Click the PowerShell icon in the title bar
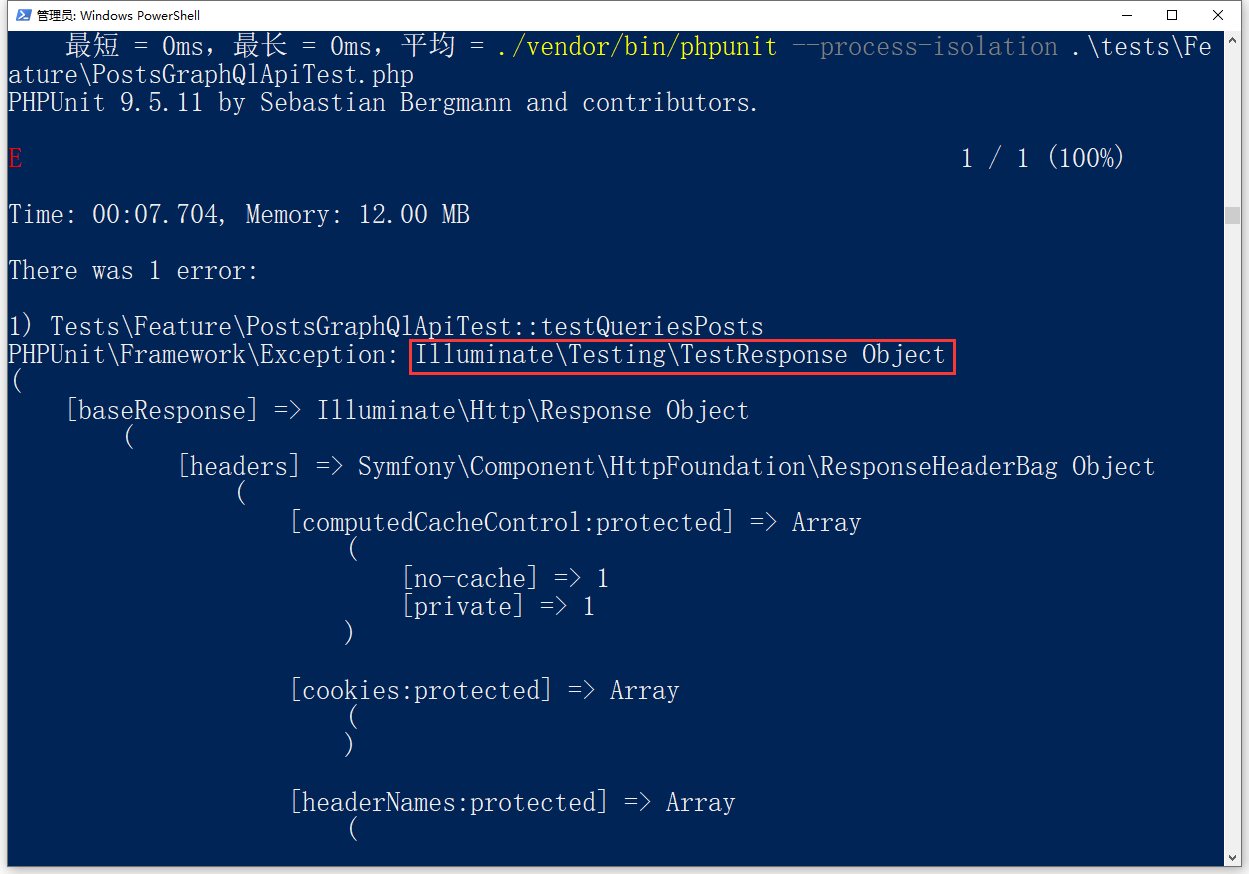1249x874 pixels. pos(17,15)
